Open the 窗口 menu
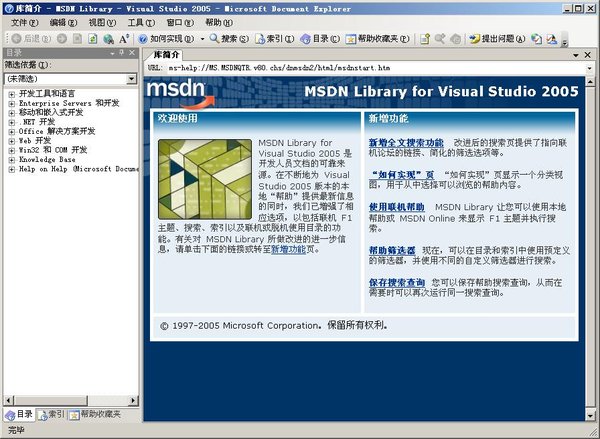The height and width of the screenshot is (439, 600). pos(180,23)
